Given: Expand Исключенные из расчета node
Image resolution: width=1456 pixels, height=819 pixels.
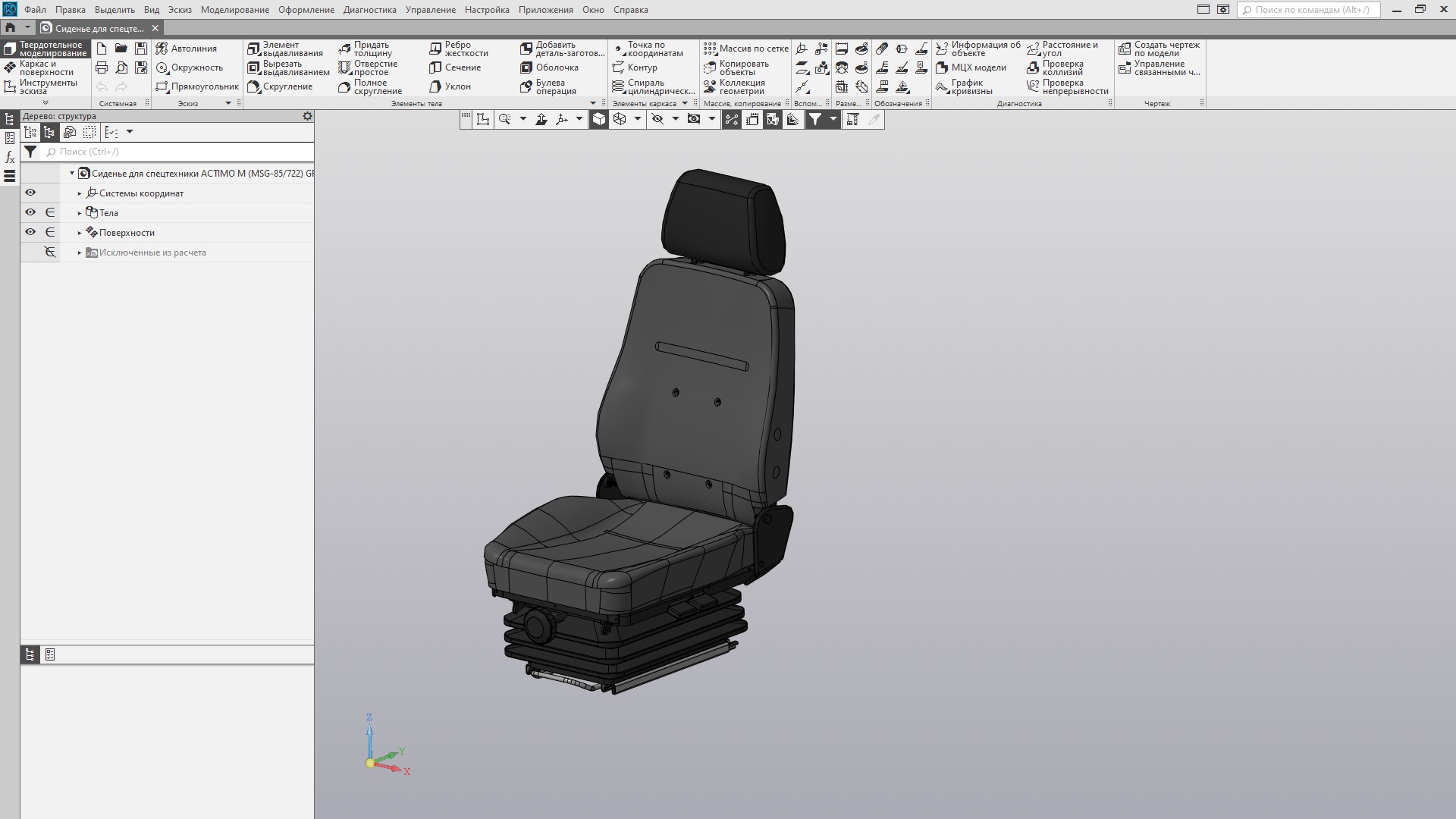Looking at the screenshot, I should click(80, 253).
